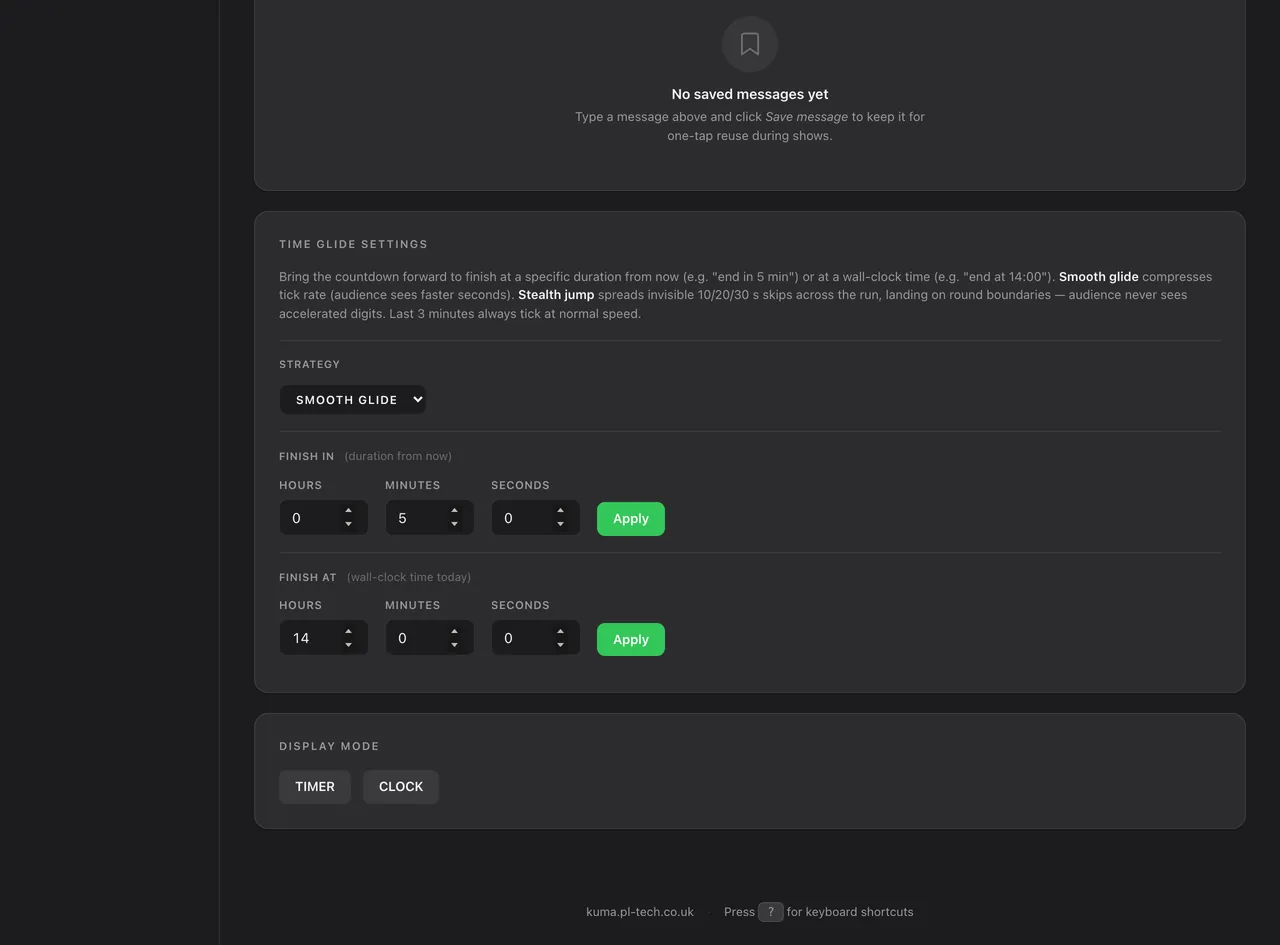Select the Finish At seconds input field
This screenshot has width=1280, height=945.
coord(535,638)
